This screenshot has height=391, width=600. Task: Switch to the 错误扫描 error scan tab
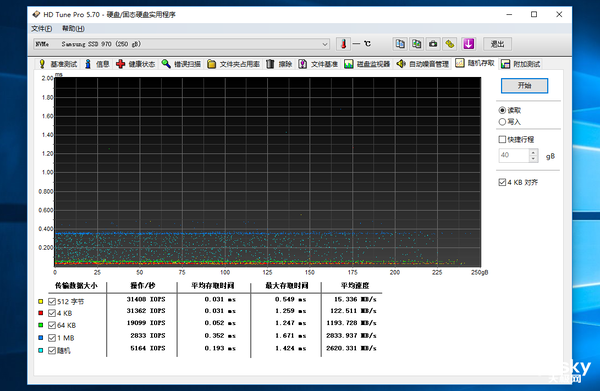point(181,64)
